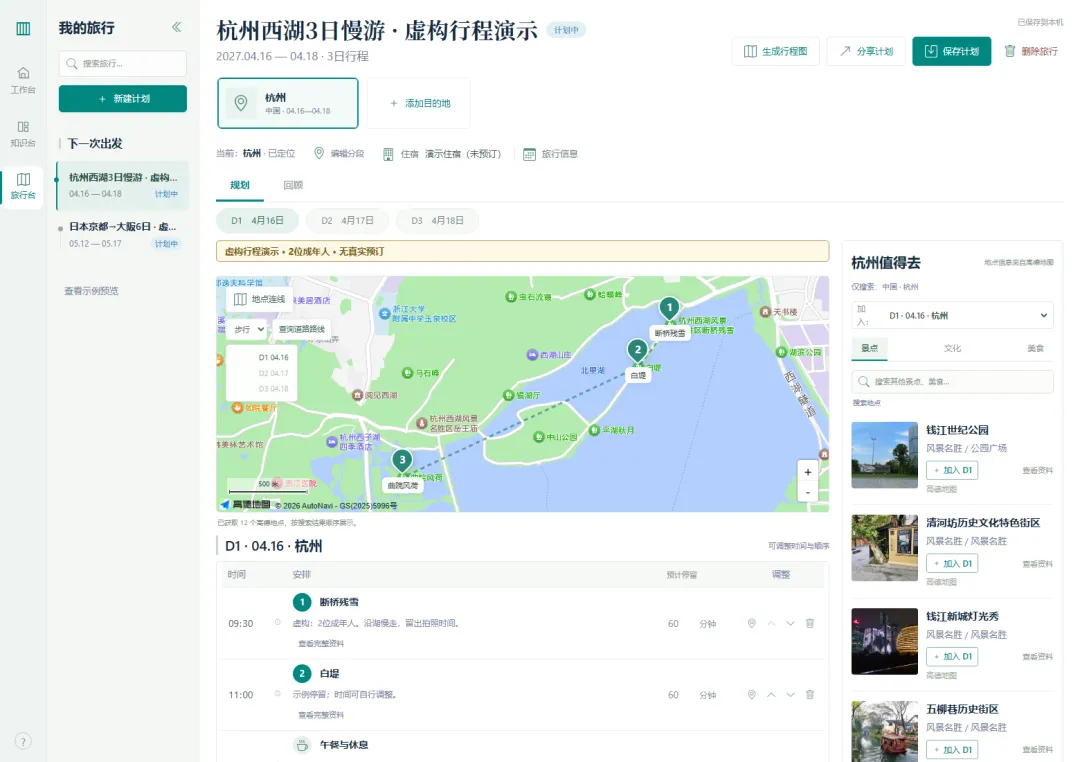Open the 查看示例预览 link
The height and width of the screenshot is (762, 1080).
91,291
